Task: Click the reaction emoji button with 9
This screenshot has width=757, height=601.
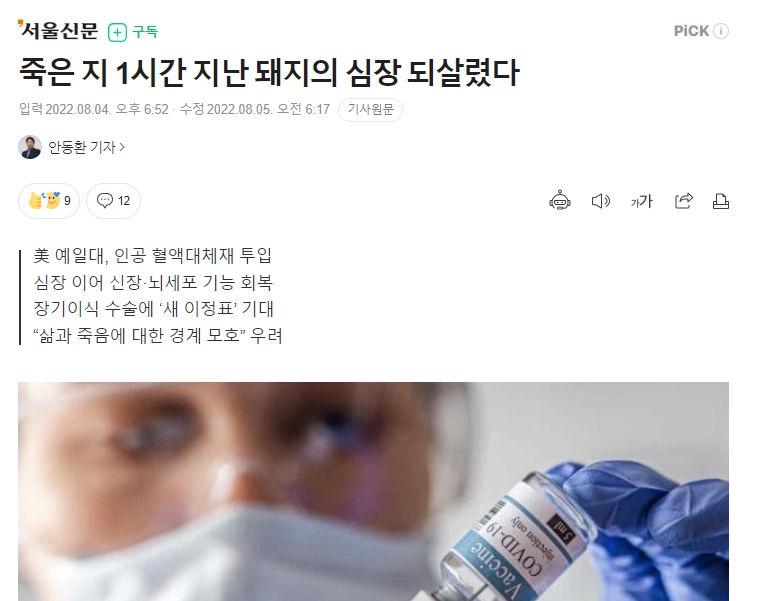Action: pos(49,200)
